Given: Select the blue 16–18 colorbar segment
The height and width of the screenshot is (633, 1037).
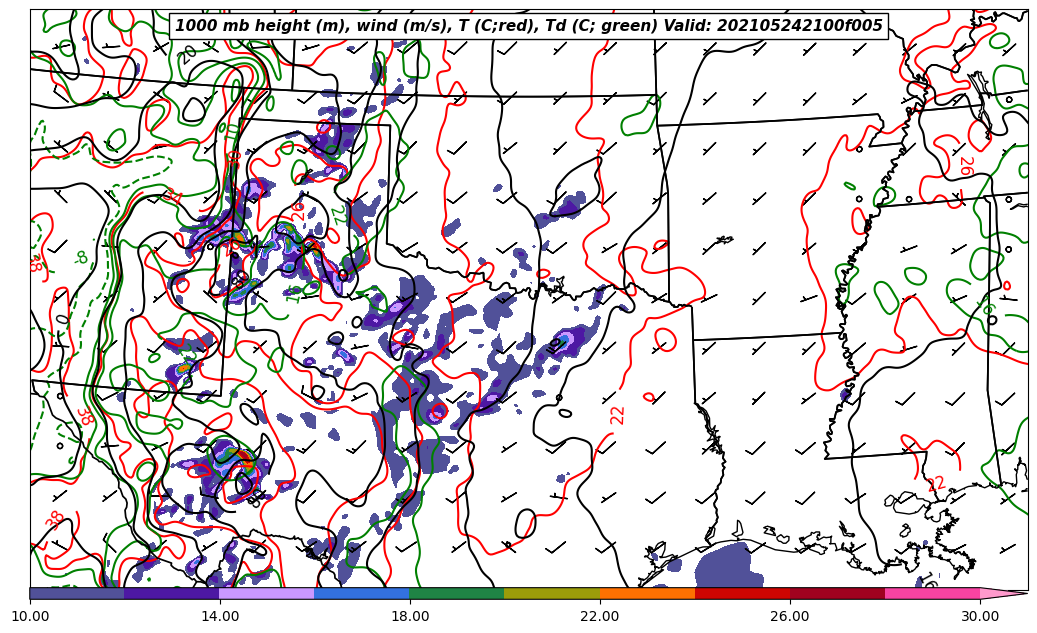Looking at the screenshot, I should 362,593.
